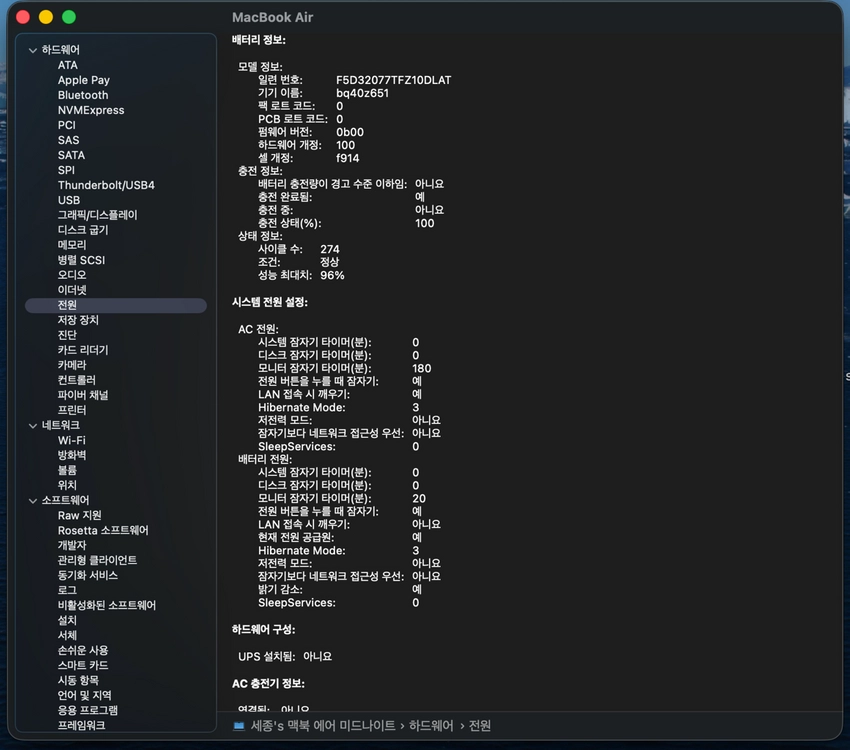The image size is (850, 750).
Task: Choose PCI in the hardware list
Action: click(67, 125)
